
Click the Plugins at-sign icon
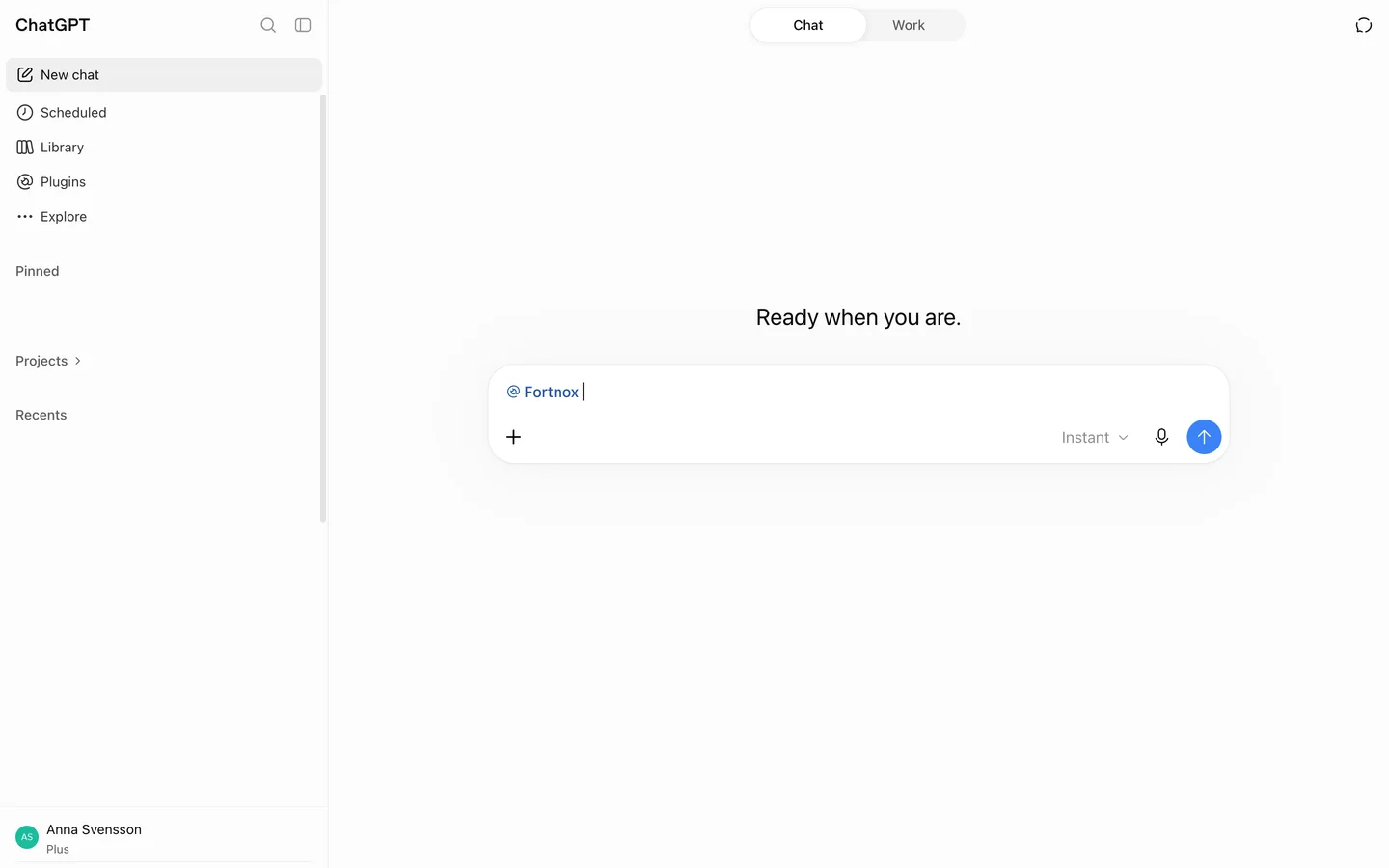(x=25, y=181)
